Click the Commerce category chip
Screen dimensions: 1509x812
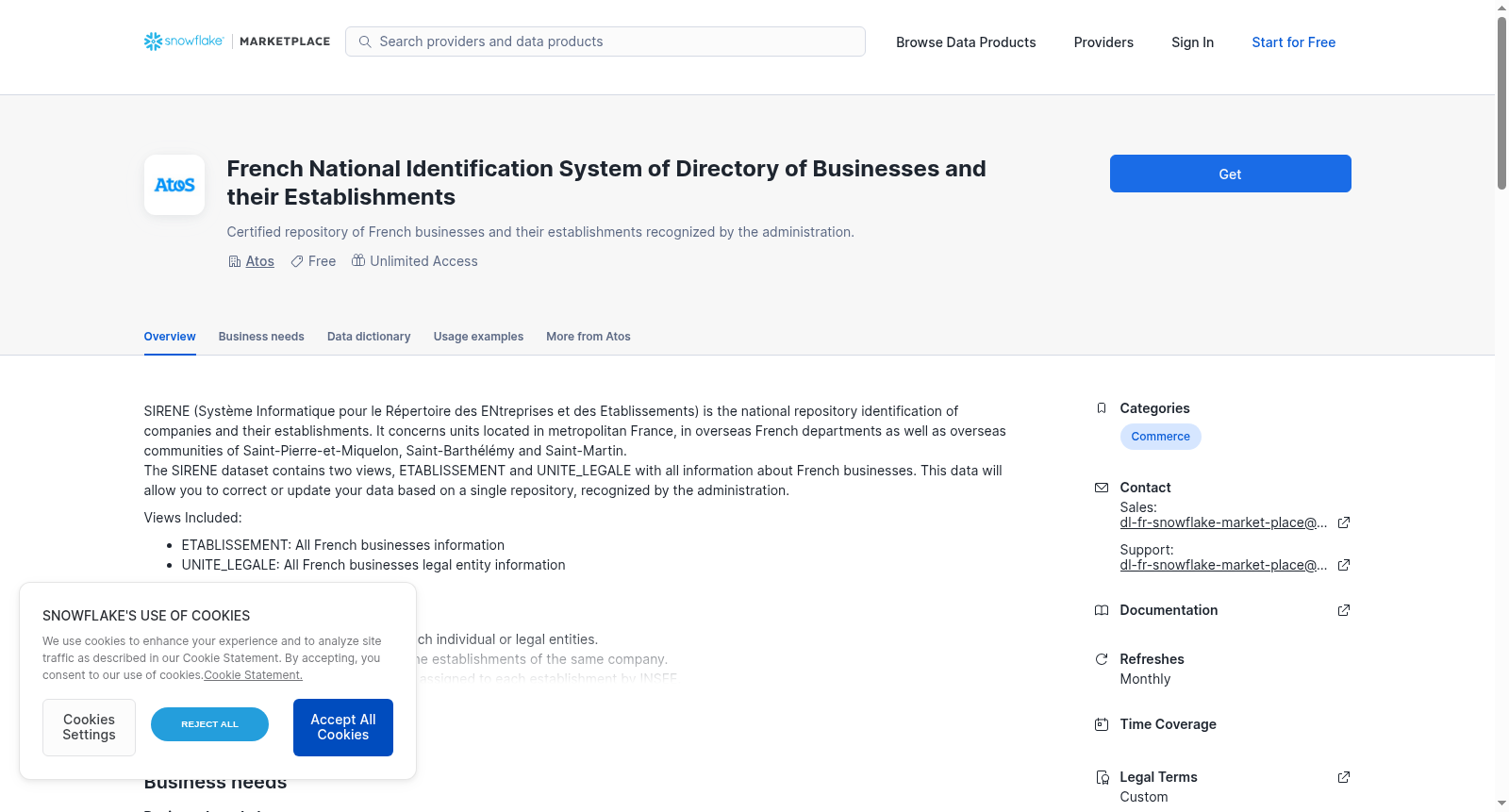point(1160,437)
